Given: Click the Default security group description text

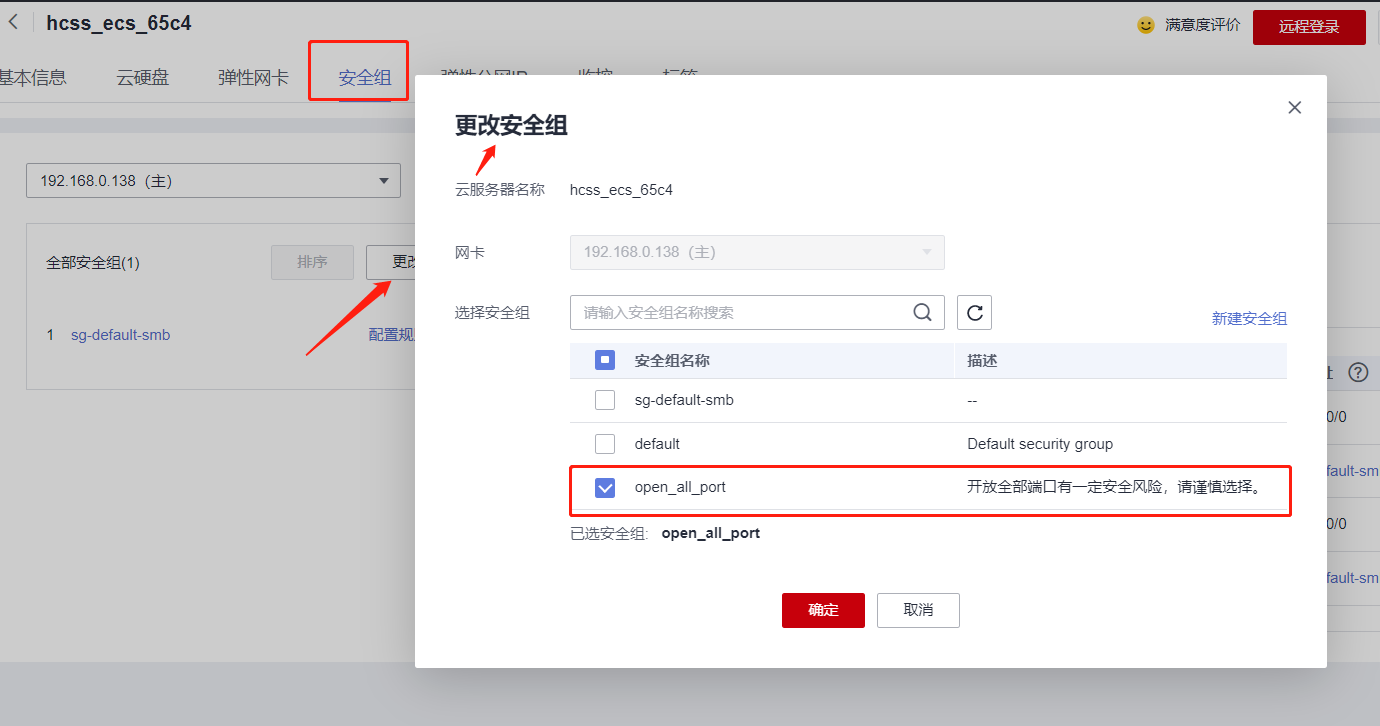Looking at the screenshot, I should pos(1040,443).
